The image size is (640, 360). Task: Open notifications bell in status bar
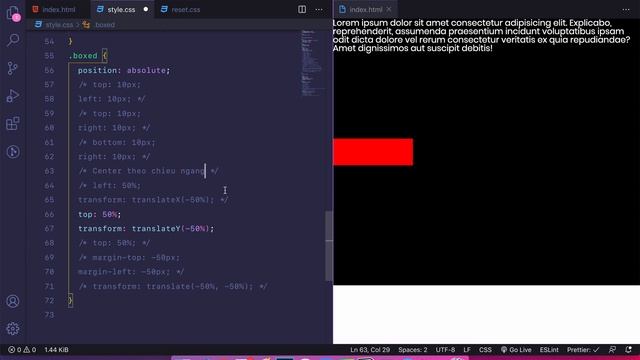(x=629, y=350)
